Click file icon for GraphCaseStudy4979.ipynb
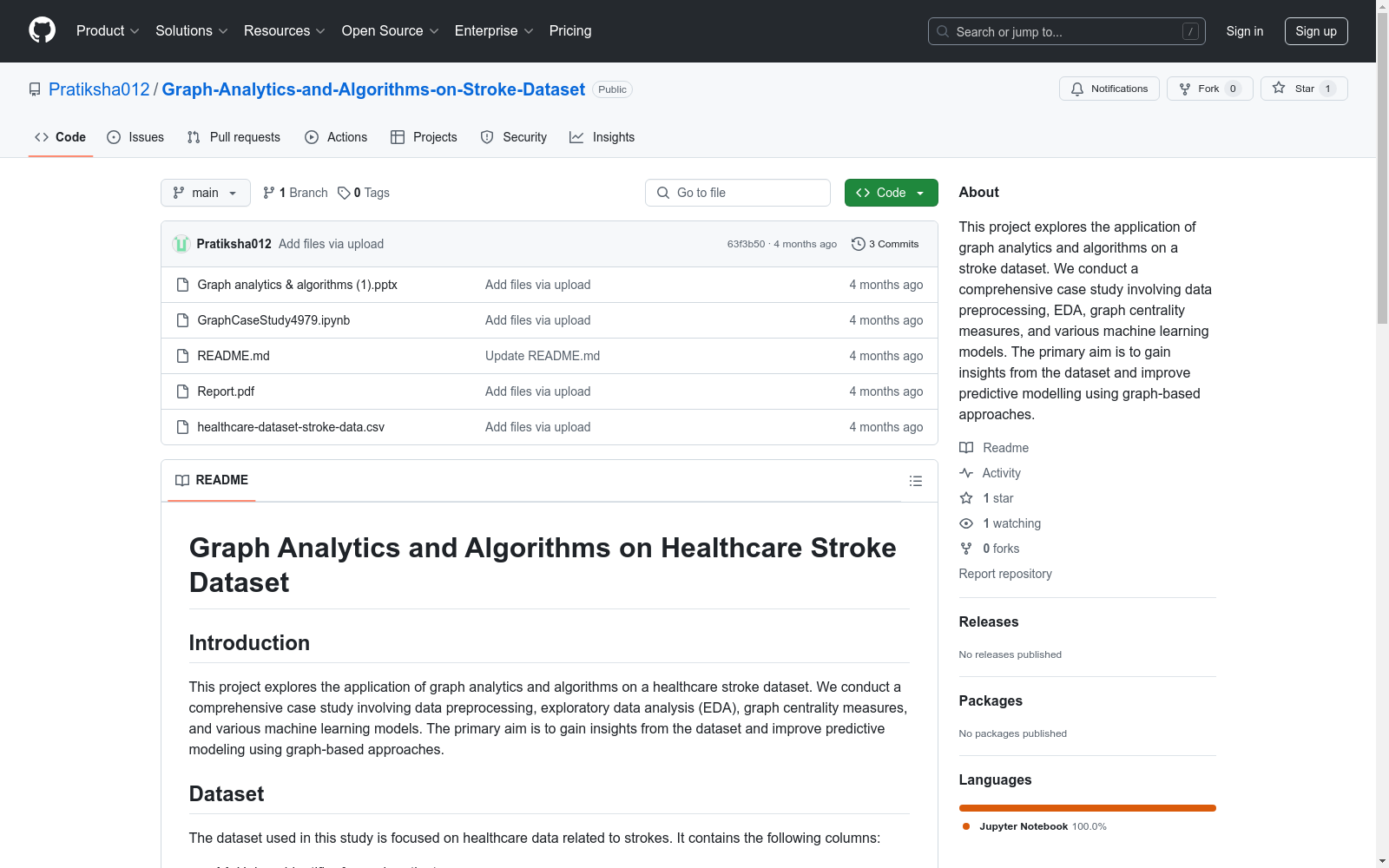This screenshot has width=1389, height=868. click(x=182, y=320)
